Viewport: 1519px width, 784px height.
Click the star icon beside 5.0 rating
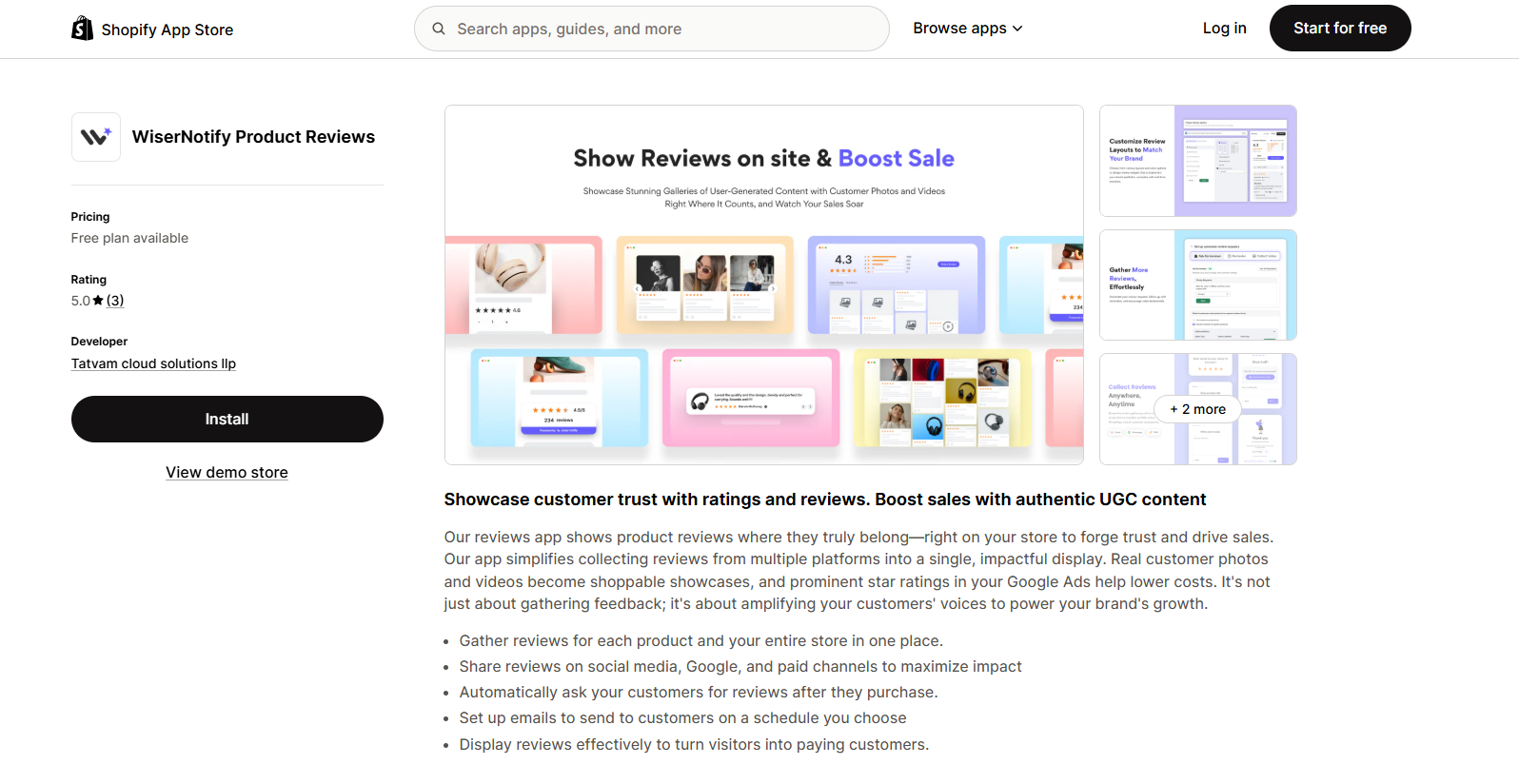pyautogui.click(x=98, y=301)
